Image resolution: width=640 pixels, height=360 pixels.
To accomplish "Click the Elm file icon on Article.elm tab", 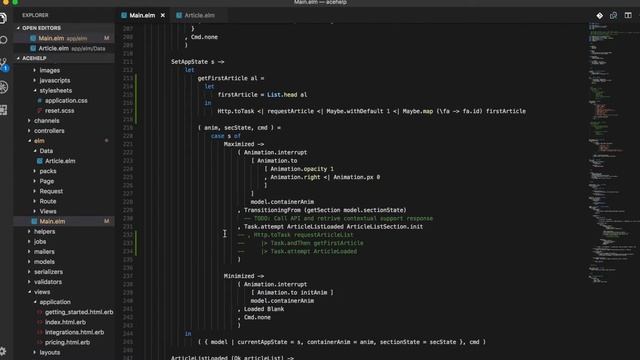I will pos(179,16).
